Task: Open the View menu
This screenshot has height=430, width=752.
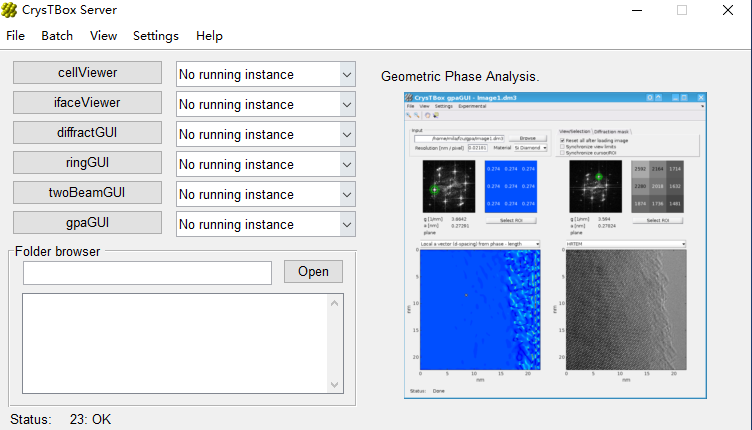Action: pos(103,36)
